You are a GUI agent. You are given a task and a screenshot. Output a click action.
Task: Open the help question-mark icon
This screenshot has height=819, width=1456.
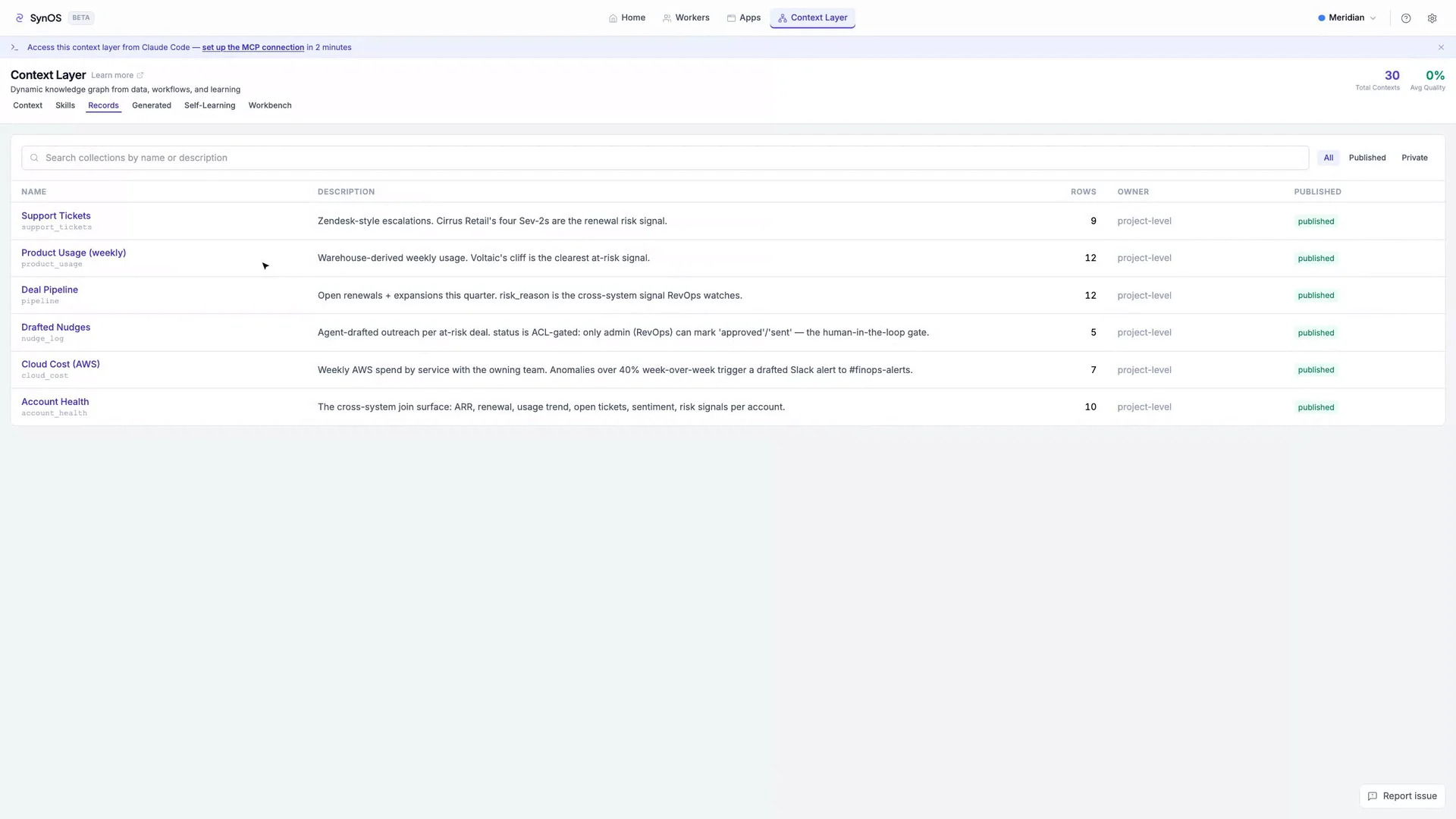tap(1406, 18)
